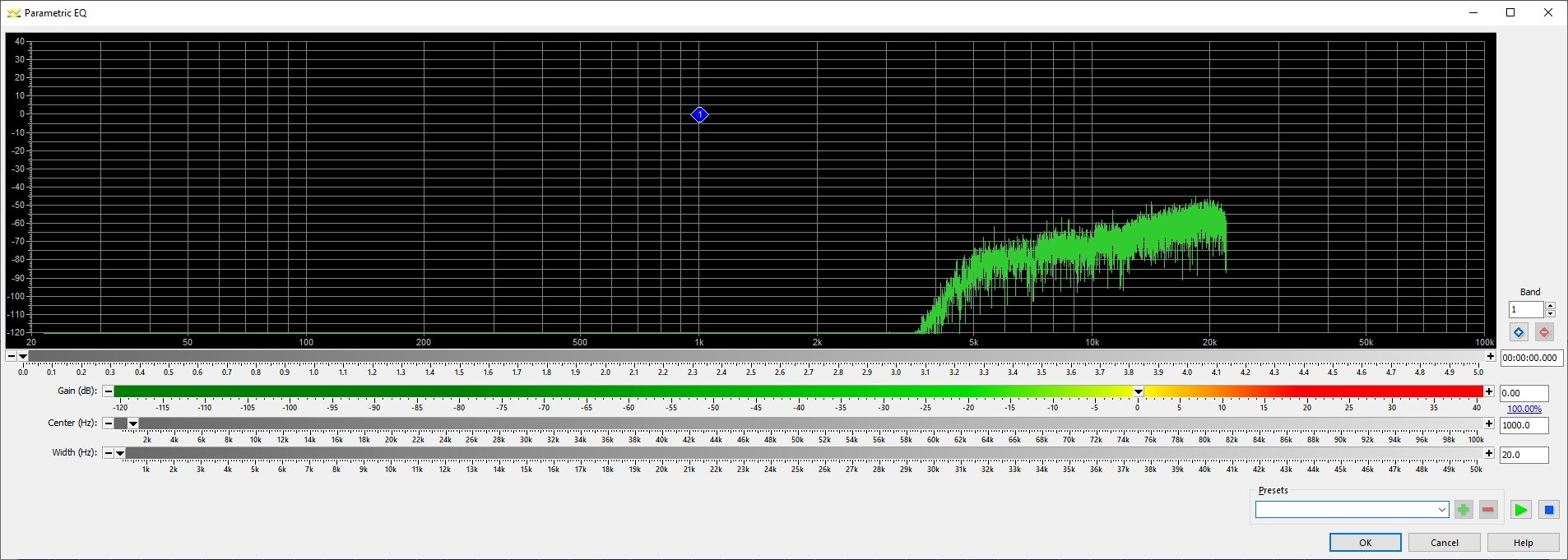Screen dimensions: 1568x560
Task: Click the Gain slider thumb at 0 dB
Action: pos(1139,391)
